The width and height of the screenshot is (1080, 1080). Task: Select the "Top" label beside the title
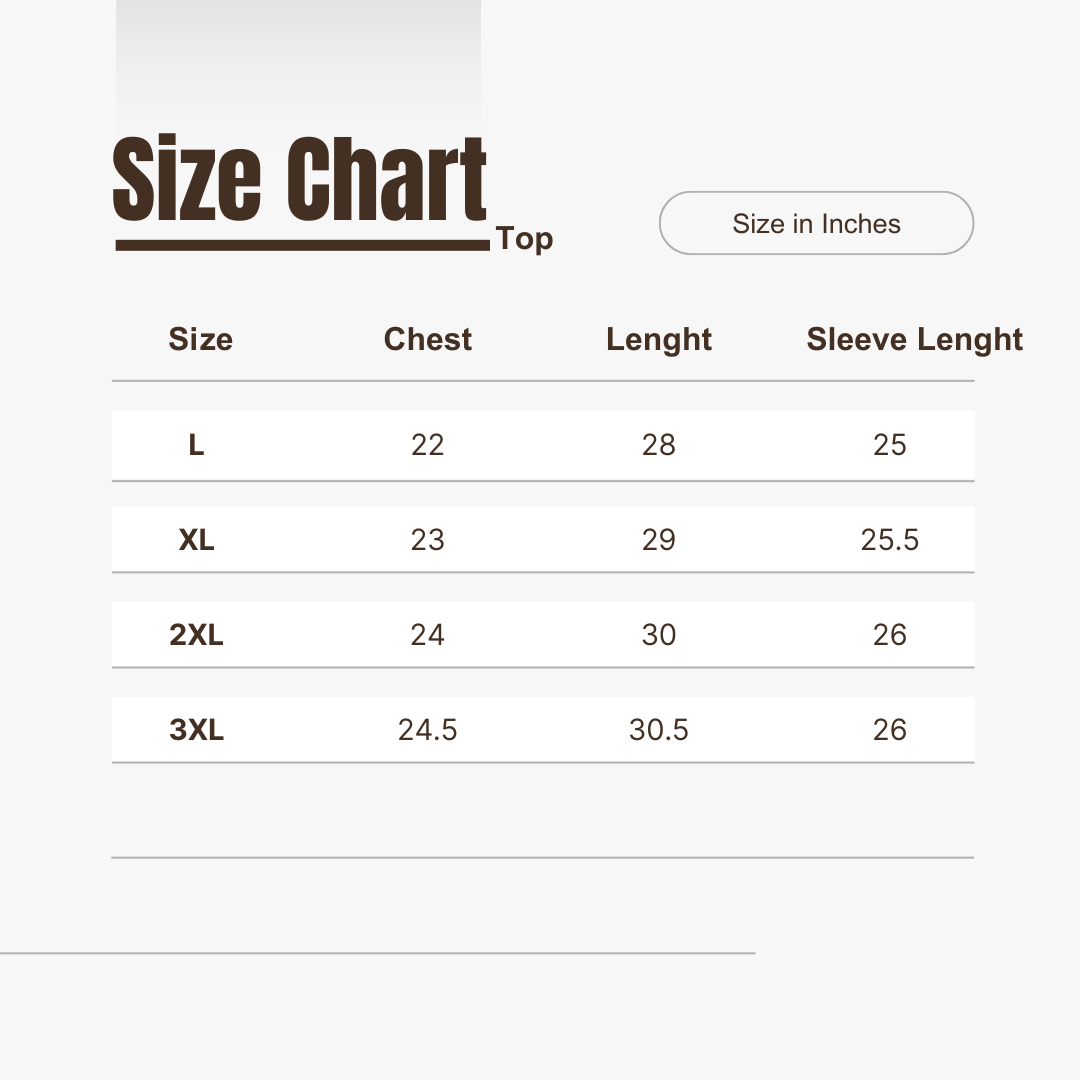pos(524,239)
